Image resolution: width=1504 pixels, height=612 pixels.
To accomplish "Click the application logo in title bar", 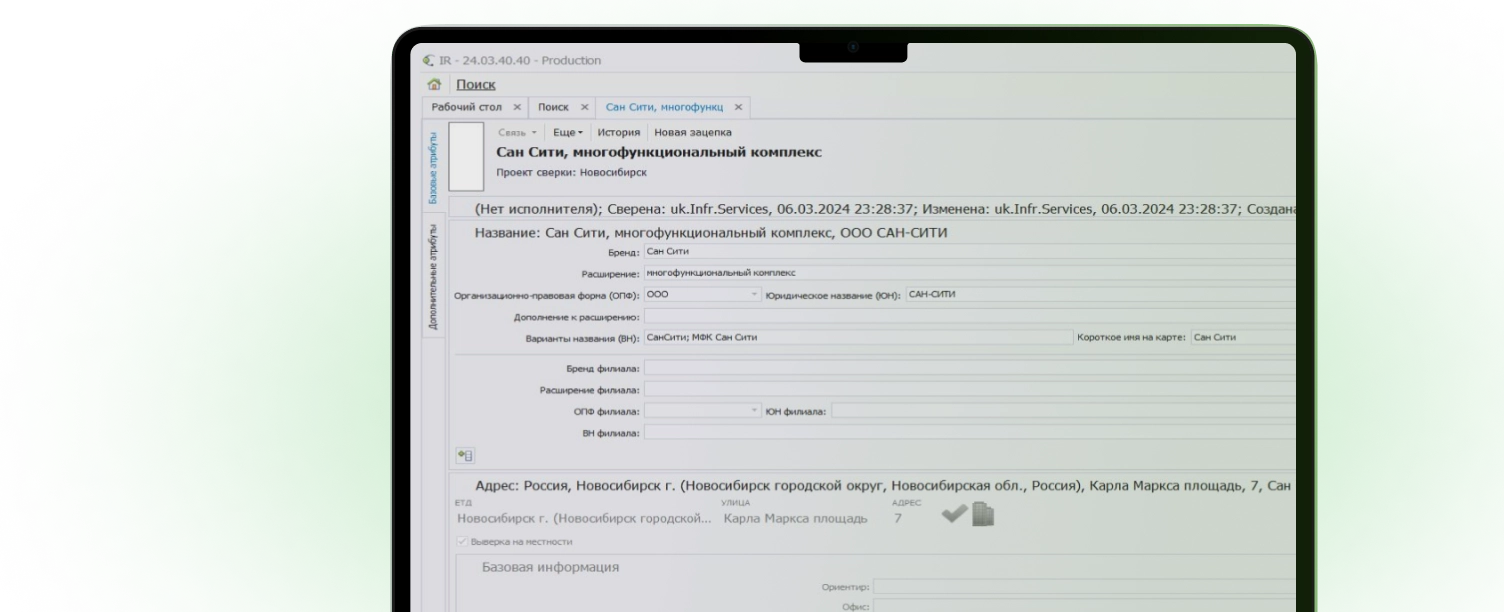I will [x=429, y=60].
